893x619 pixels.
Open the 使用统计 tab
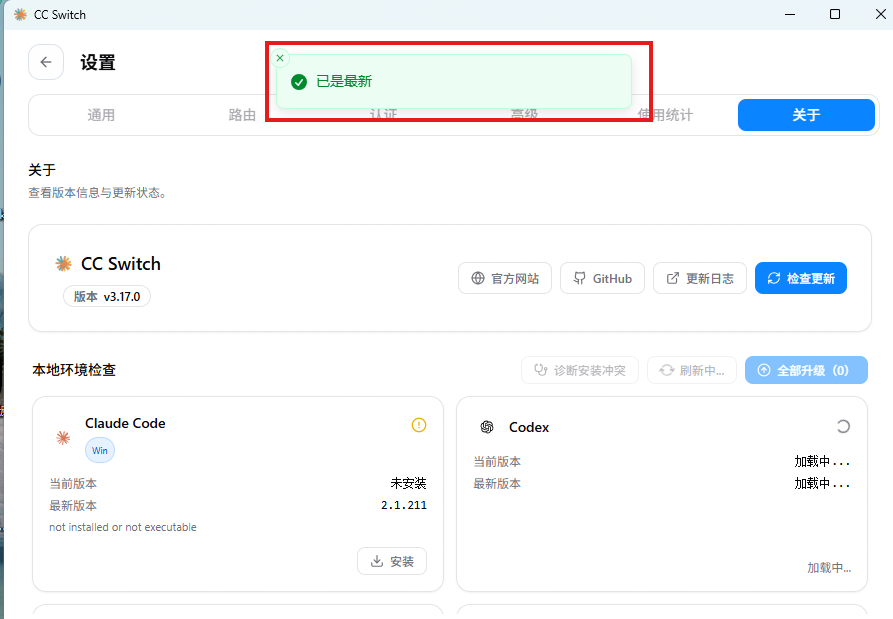665,115
